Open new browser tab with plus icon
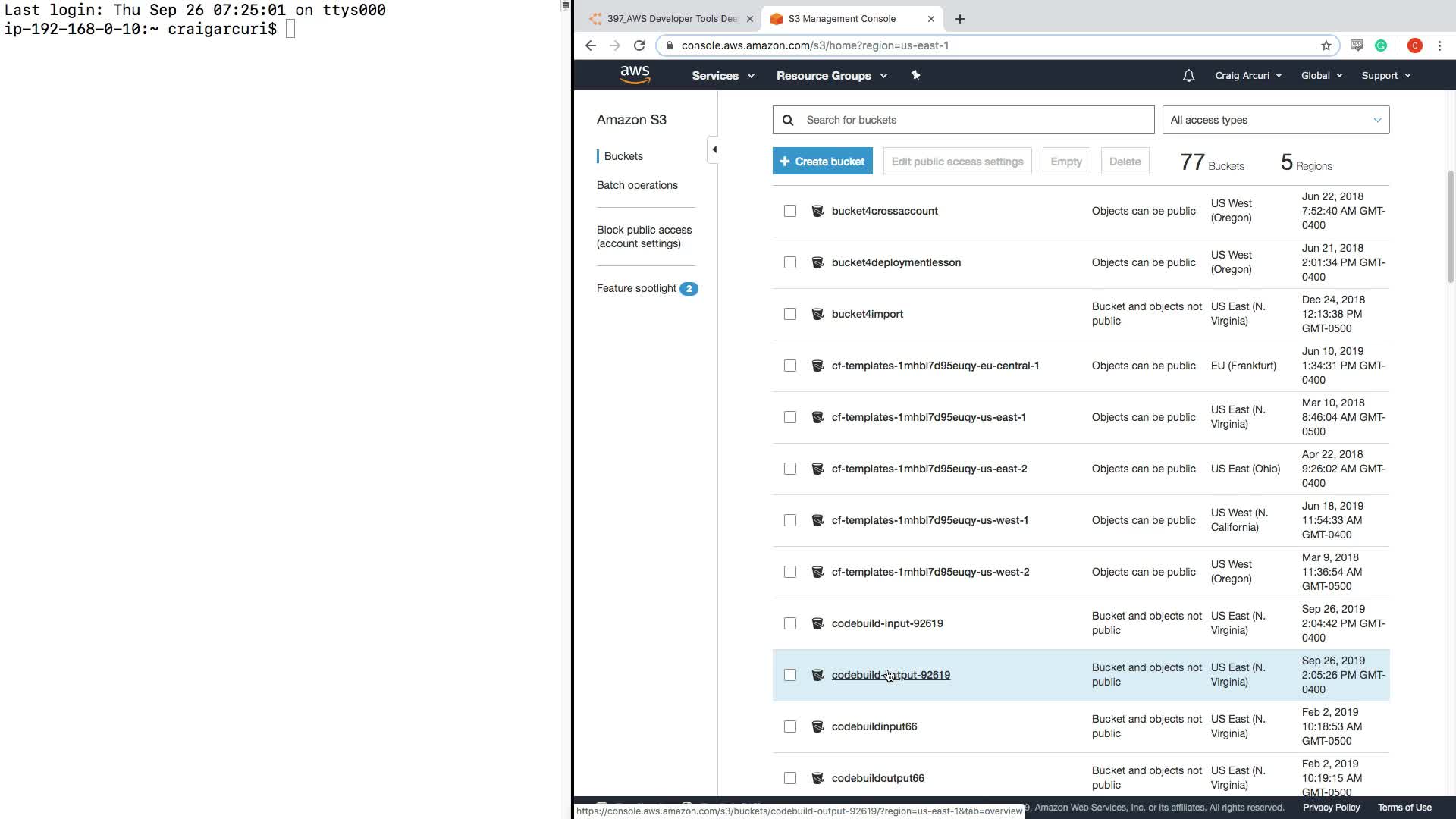Image resolution: width=1456 pixels, height=819 pixels. [960, 19]
